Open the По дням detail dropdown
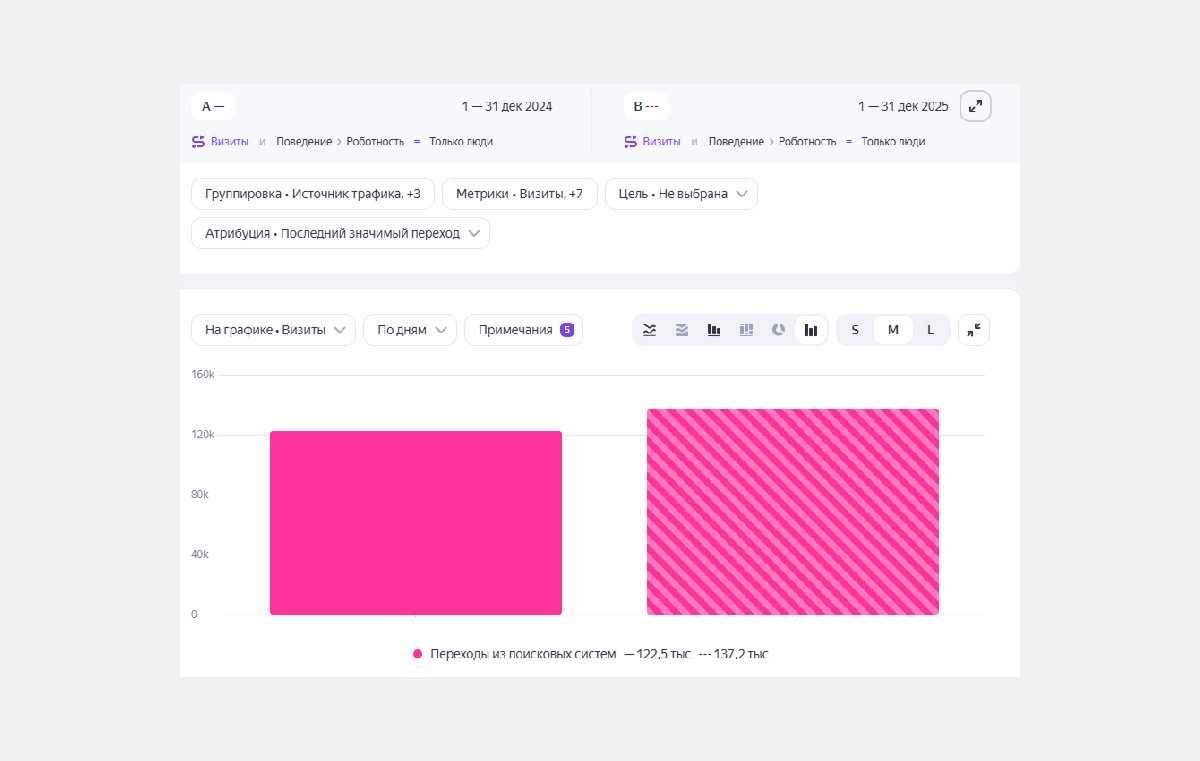1200x761 pixels. [x=410, y=330]
